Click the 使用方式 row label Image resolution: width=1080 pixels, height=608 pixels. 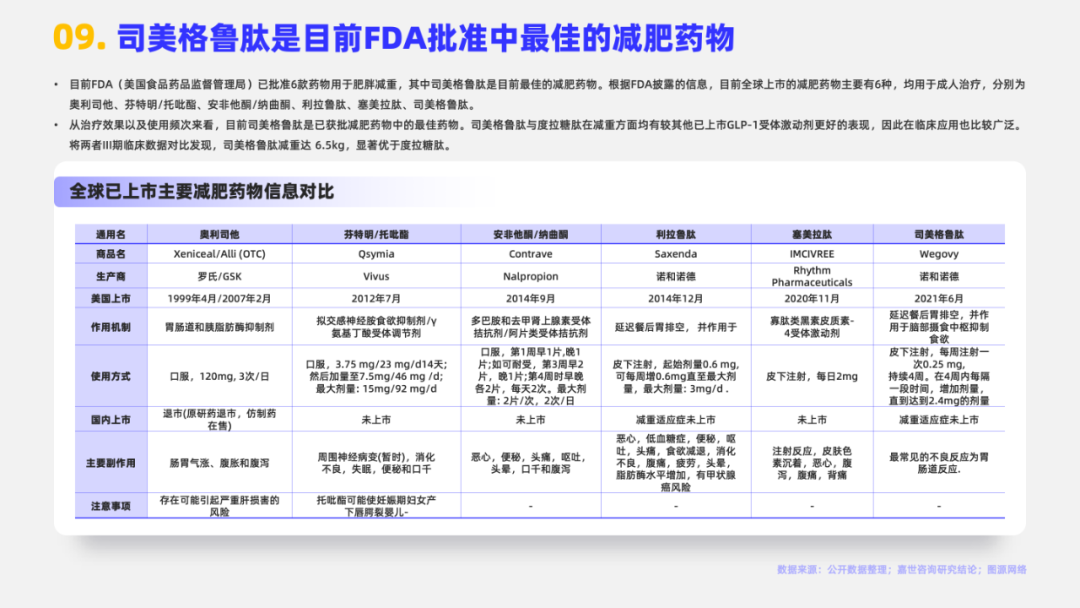111,377
